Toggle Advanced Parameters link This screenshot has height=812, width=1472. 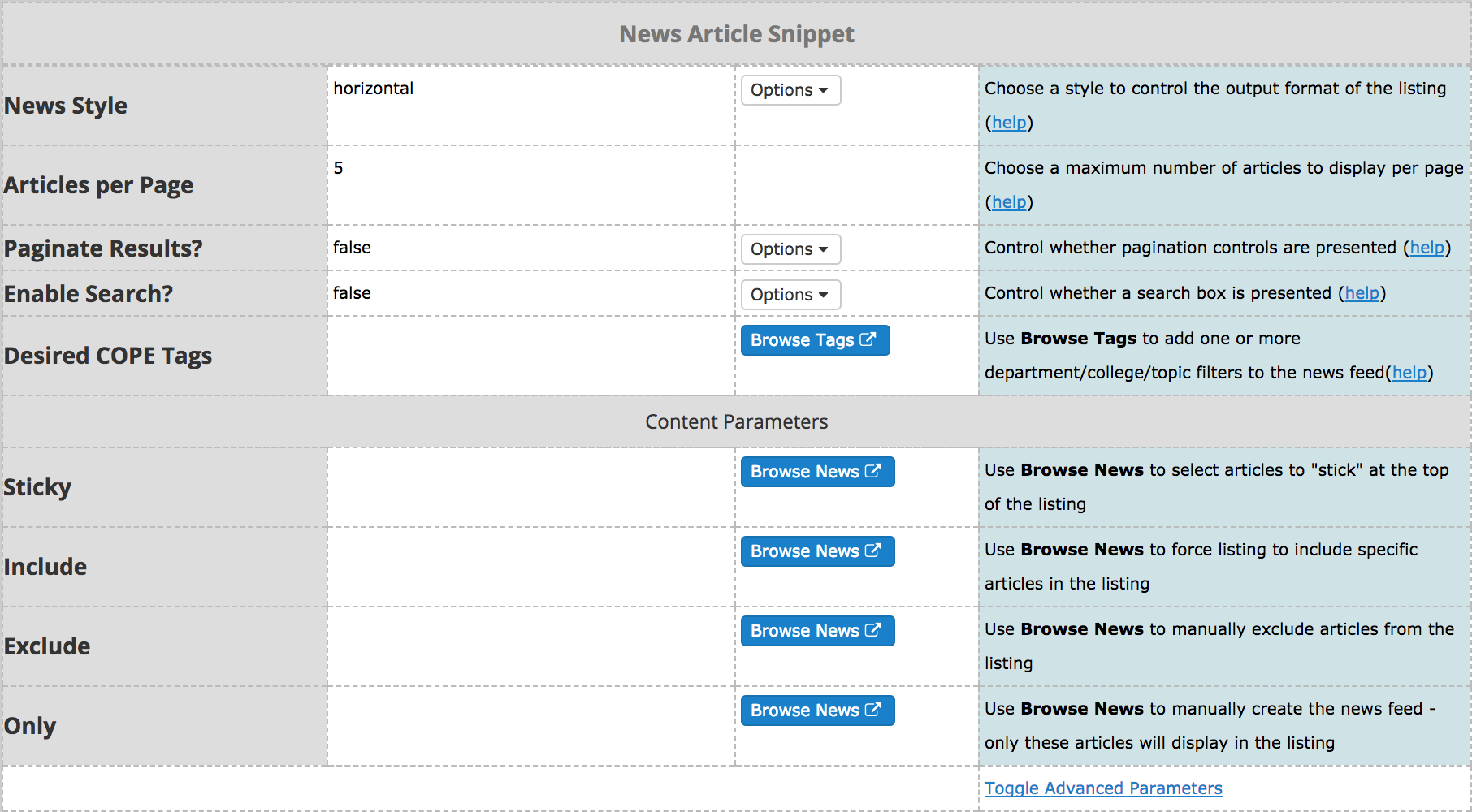pyautogui.click(x=1102, y=788)
